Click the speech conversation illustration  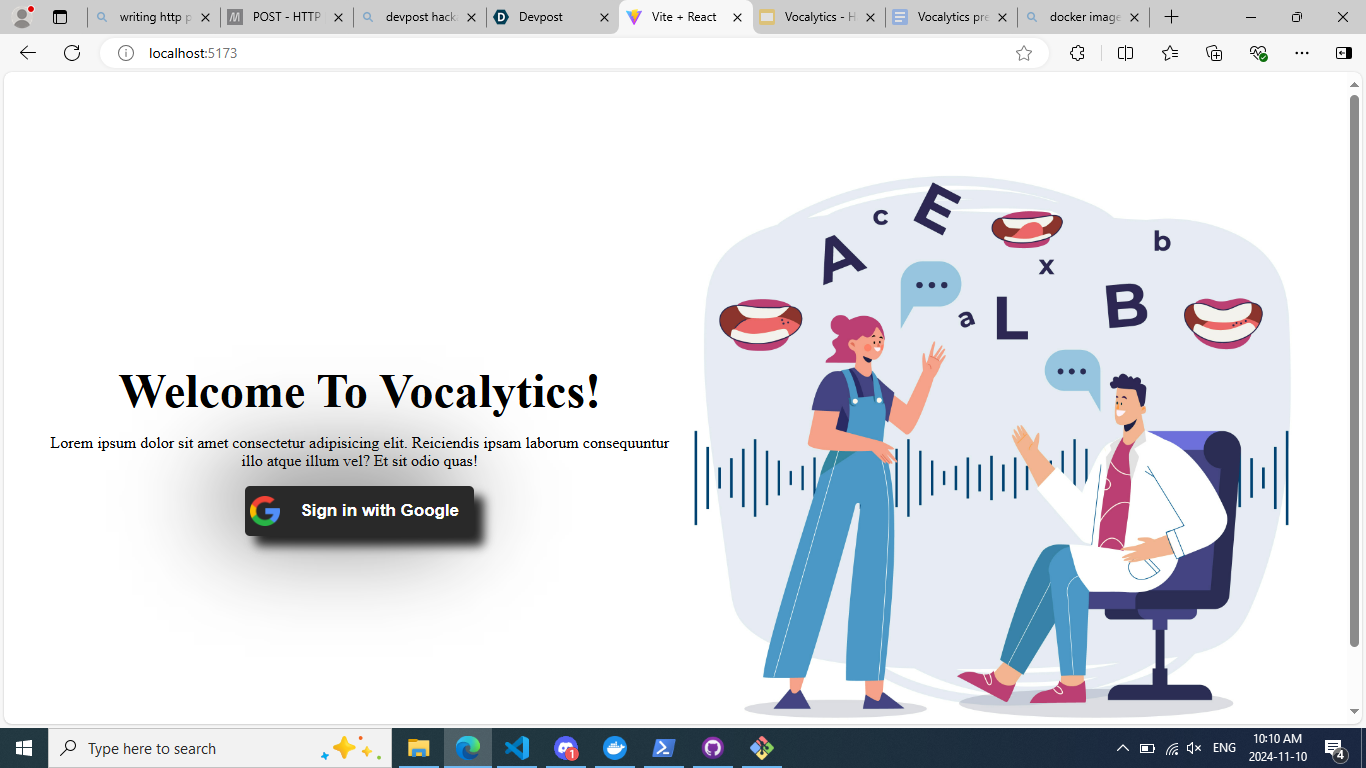pyautogui.click(x=992, y=448)
